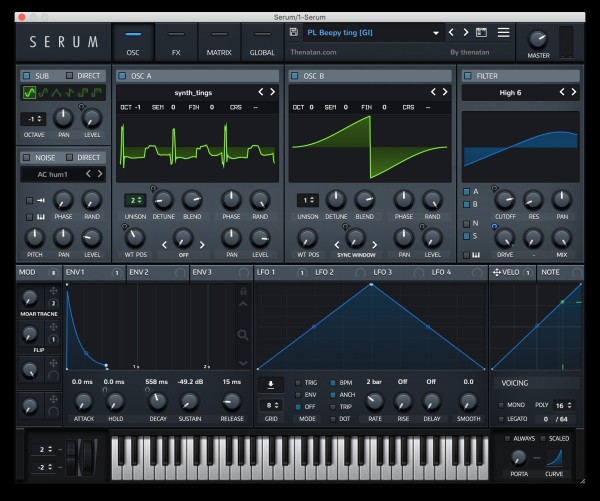Open the preset name dropdown

(x=436, y=32)
